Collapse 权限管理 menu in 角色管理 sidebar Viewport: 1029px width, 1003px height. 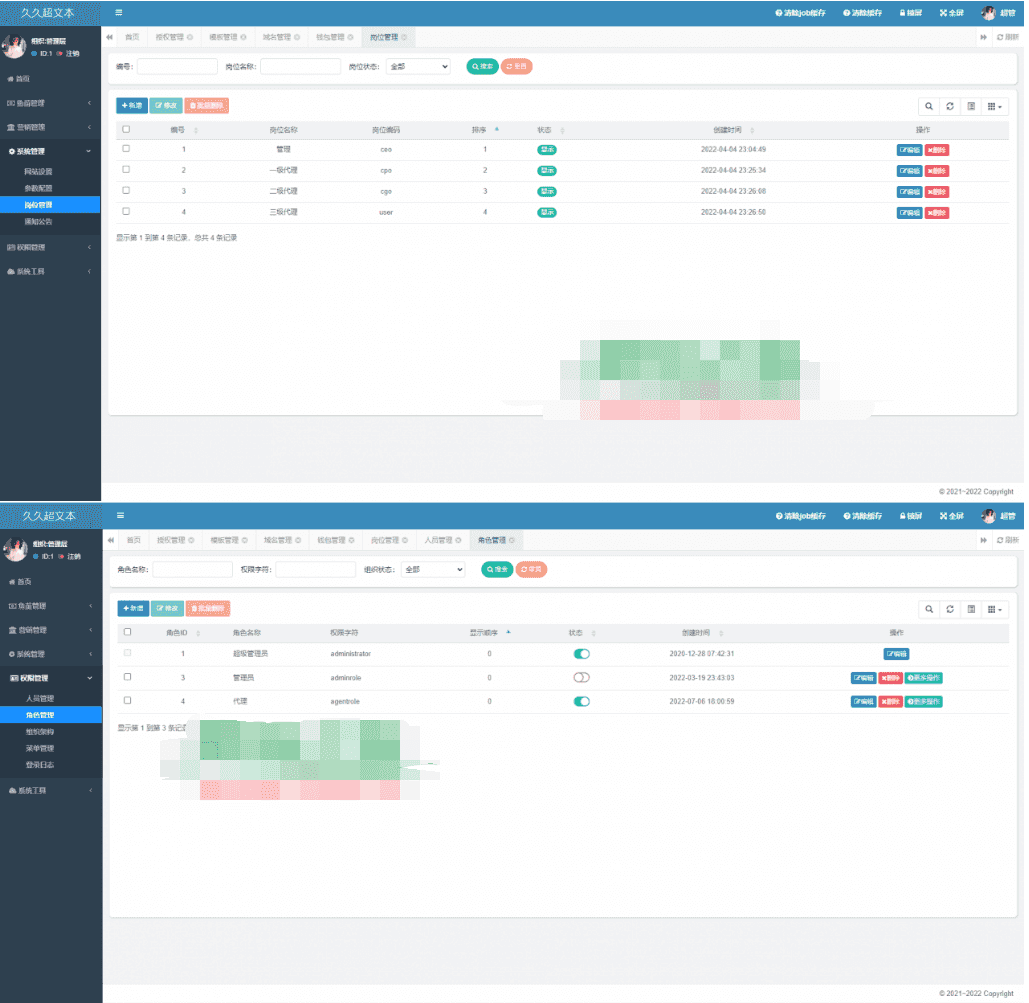(x=51, y=678)
